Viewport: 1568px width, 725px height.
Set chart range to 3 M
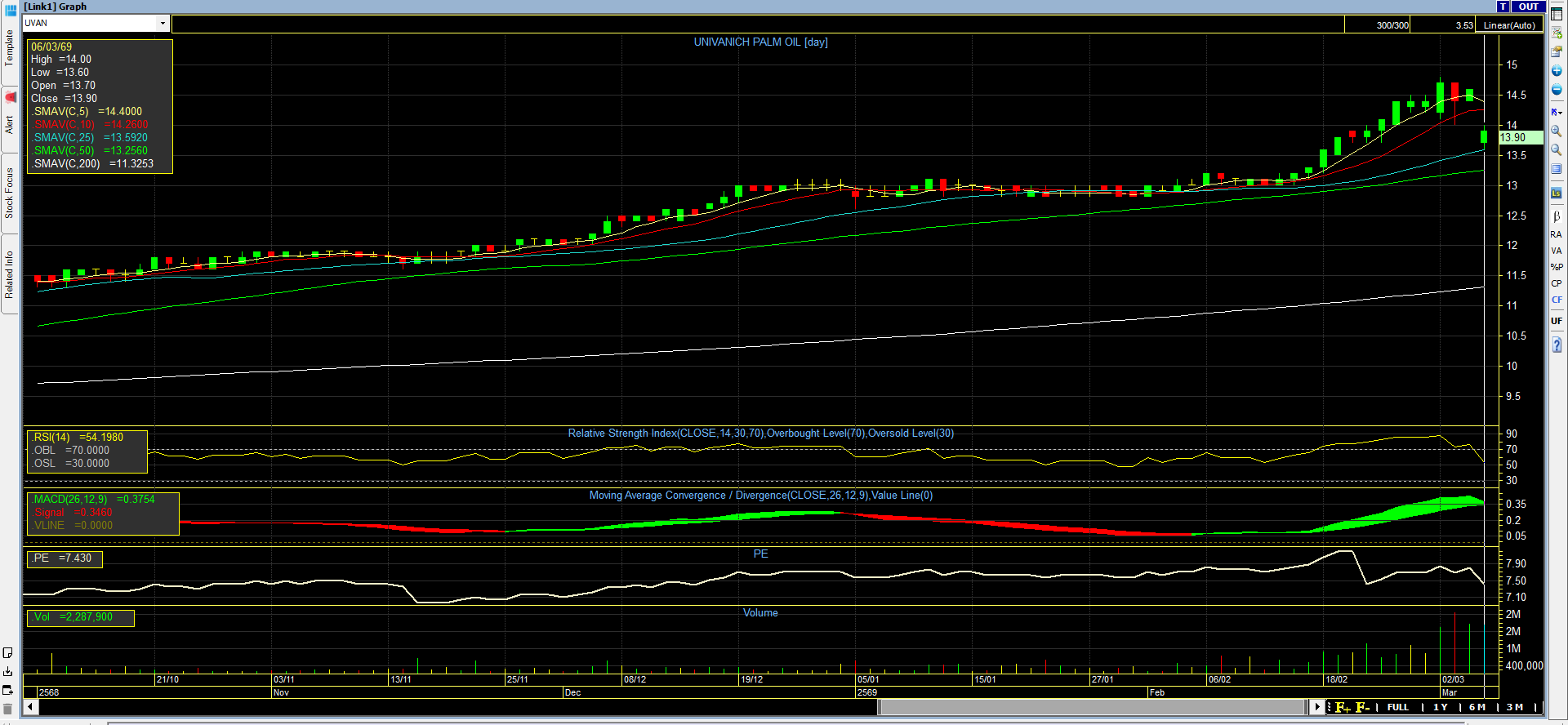point(1515,707)
